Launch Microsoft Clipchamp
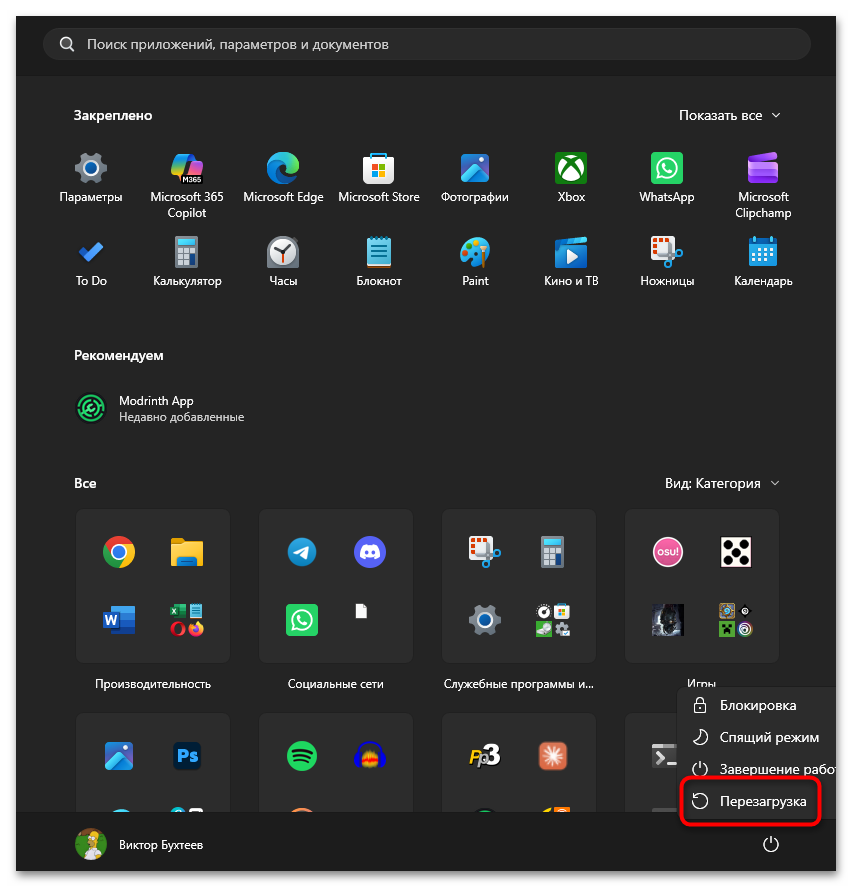Viewport: 852px width, 887px height. coord(763,185)
